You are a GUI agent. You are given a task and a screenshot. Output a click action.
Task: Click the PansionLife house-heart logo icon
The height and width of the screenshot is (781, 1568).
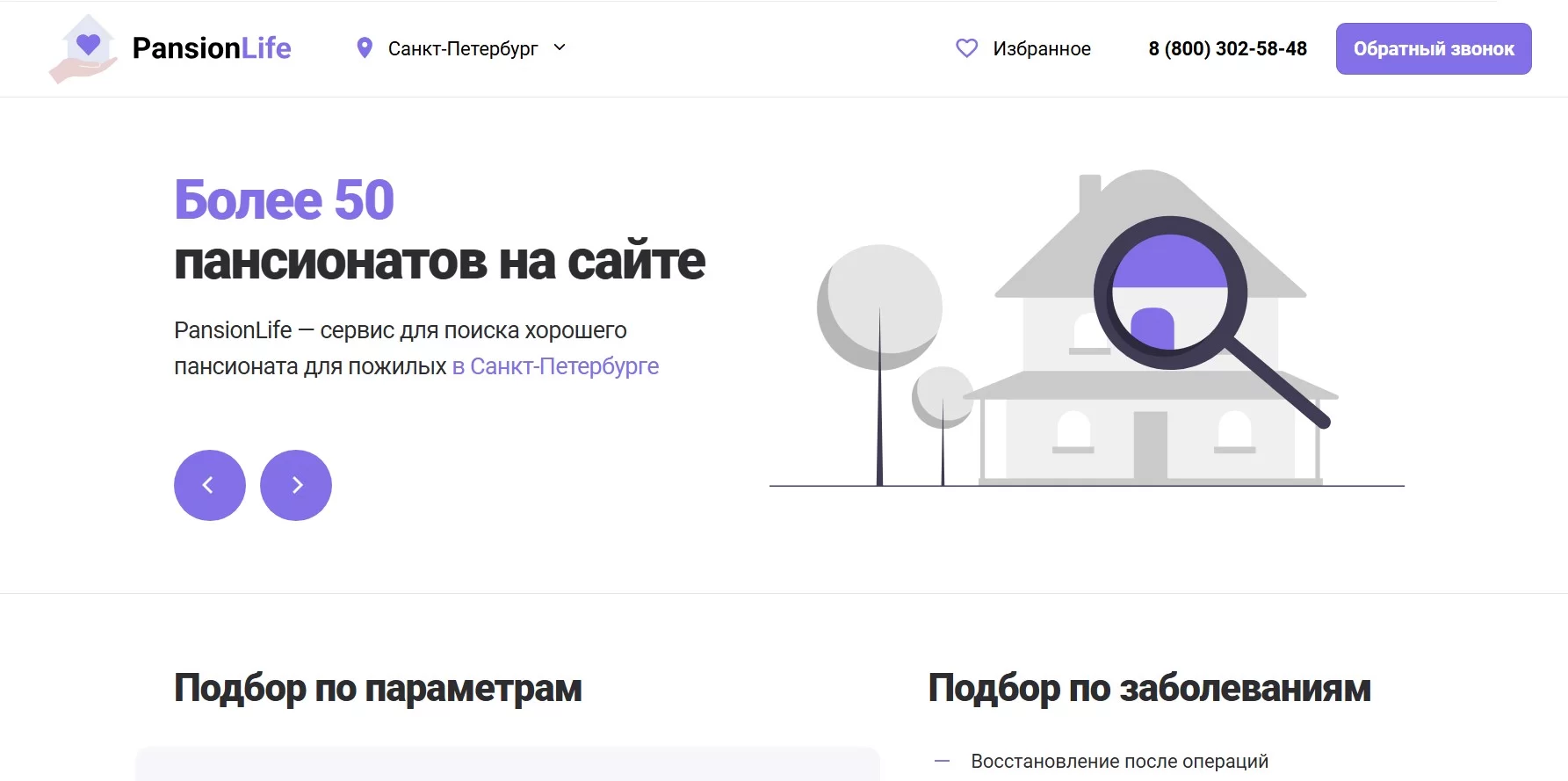tap(84, 48)
